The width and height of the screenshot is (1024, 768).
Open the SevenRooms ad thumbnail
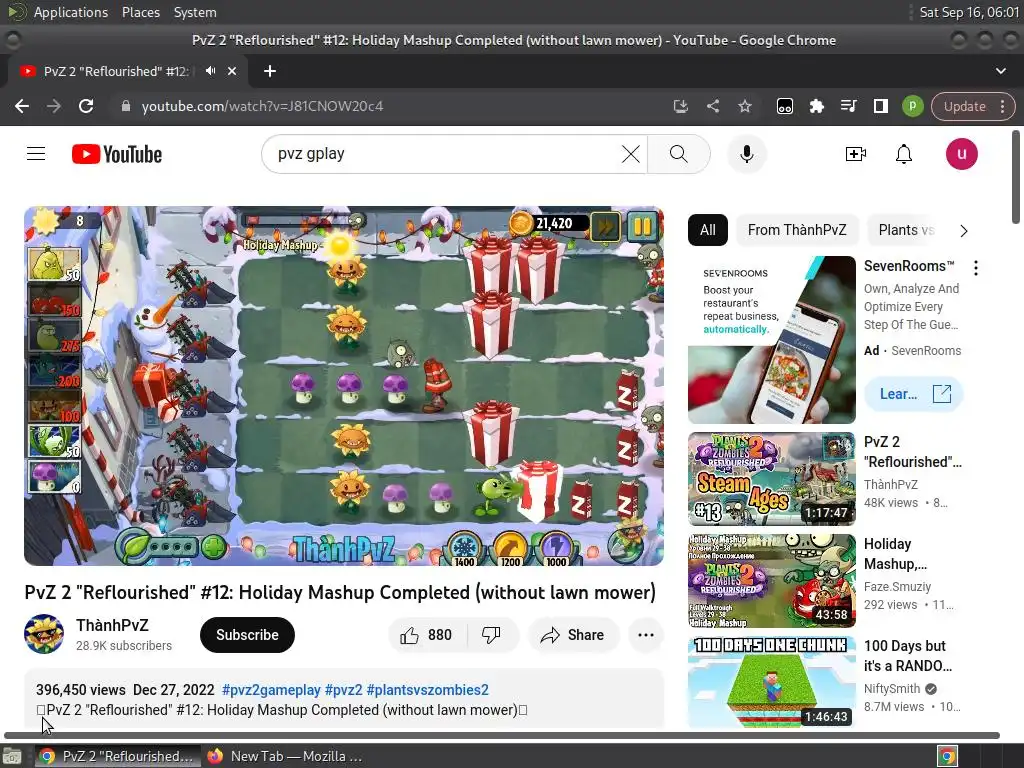[x=771, y=340]
